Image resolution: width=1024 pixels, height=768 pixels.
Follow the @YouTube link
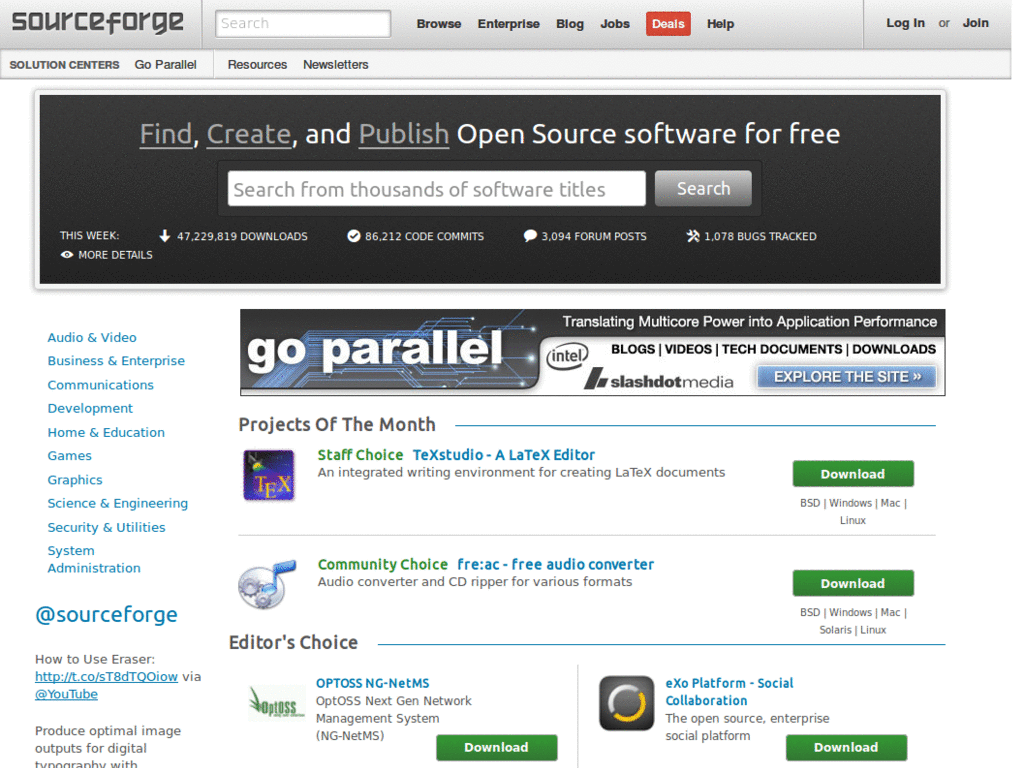coord(65,693)
